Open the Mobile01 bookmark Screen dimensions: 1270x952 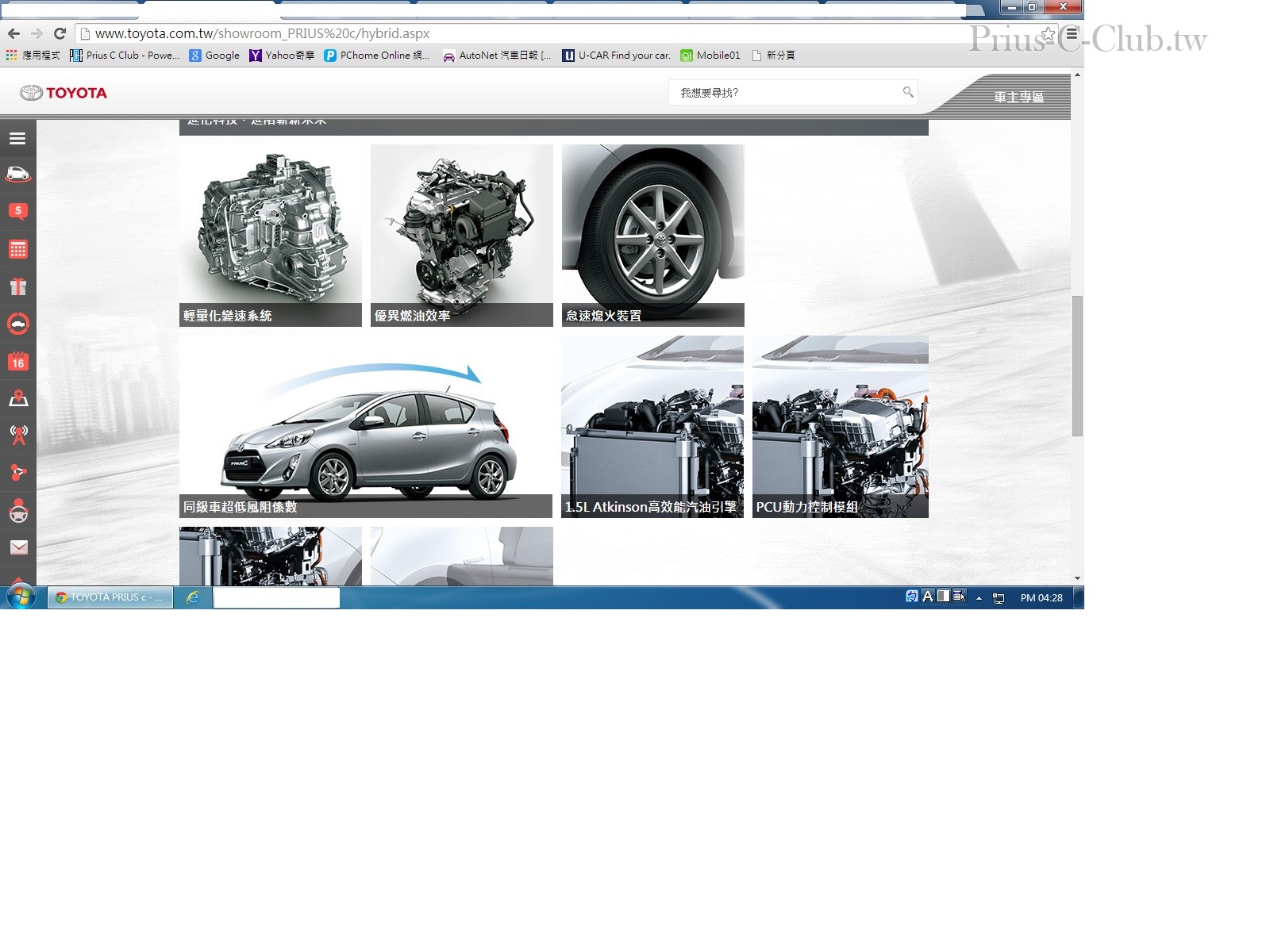[x=710, y=56]
